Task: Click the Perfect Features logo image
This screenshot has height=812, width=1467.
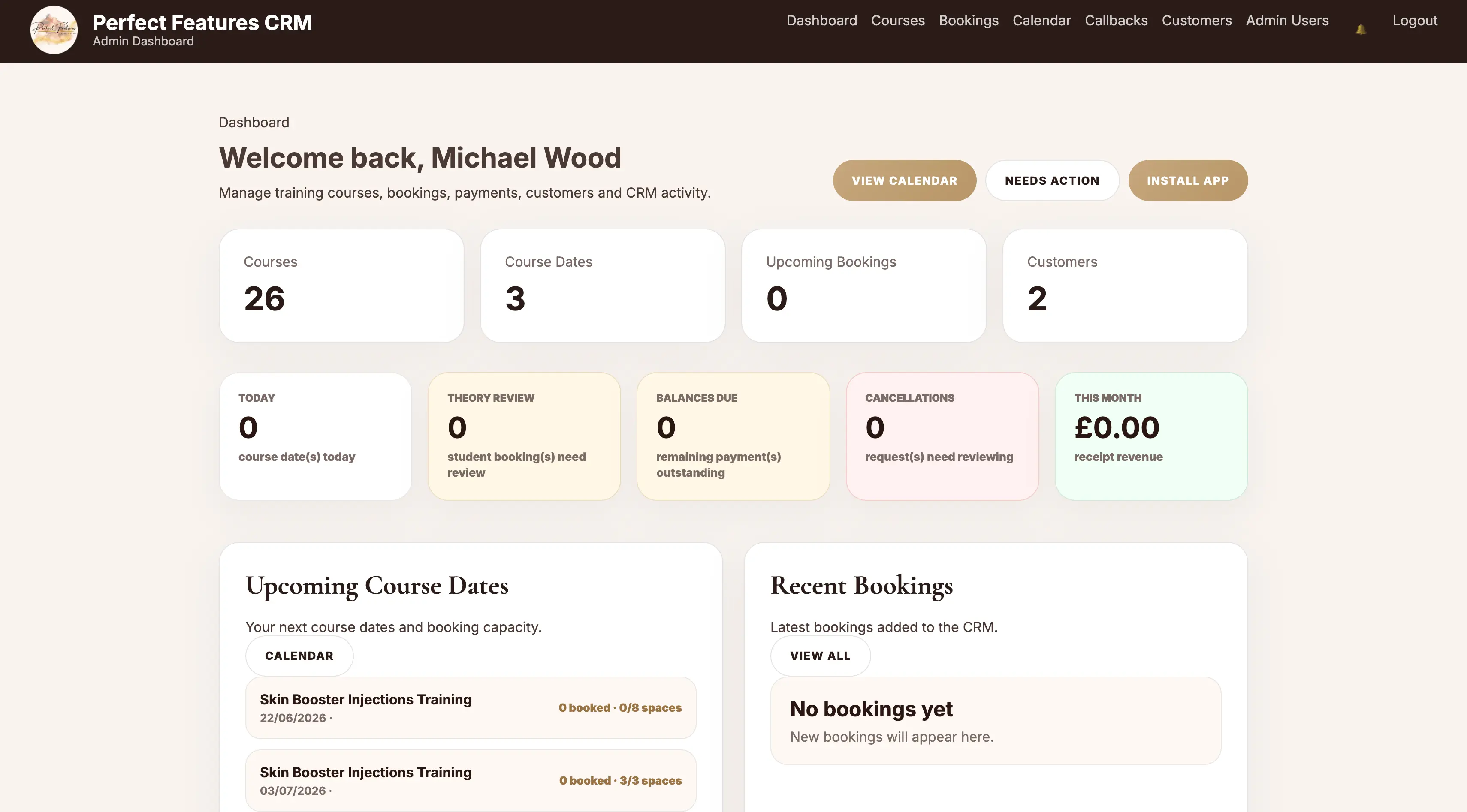Action: [54, 30]
